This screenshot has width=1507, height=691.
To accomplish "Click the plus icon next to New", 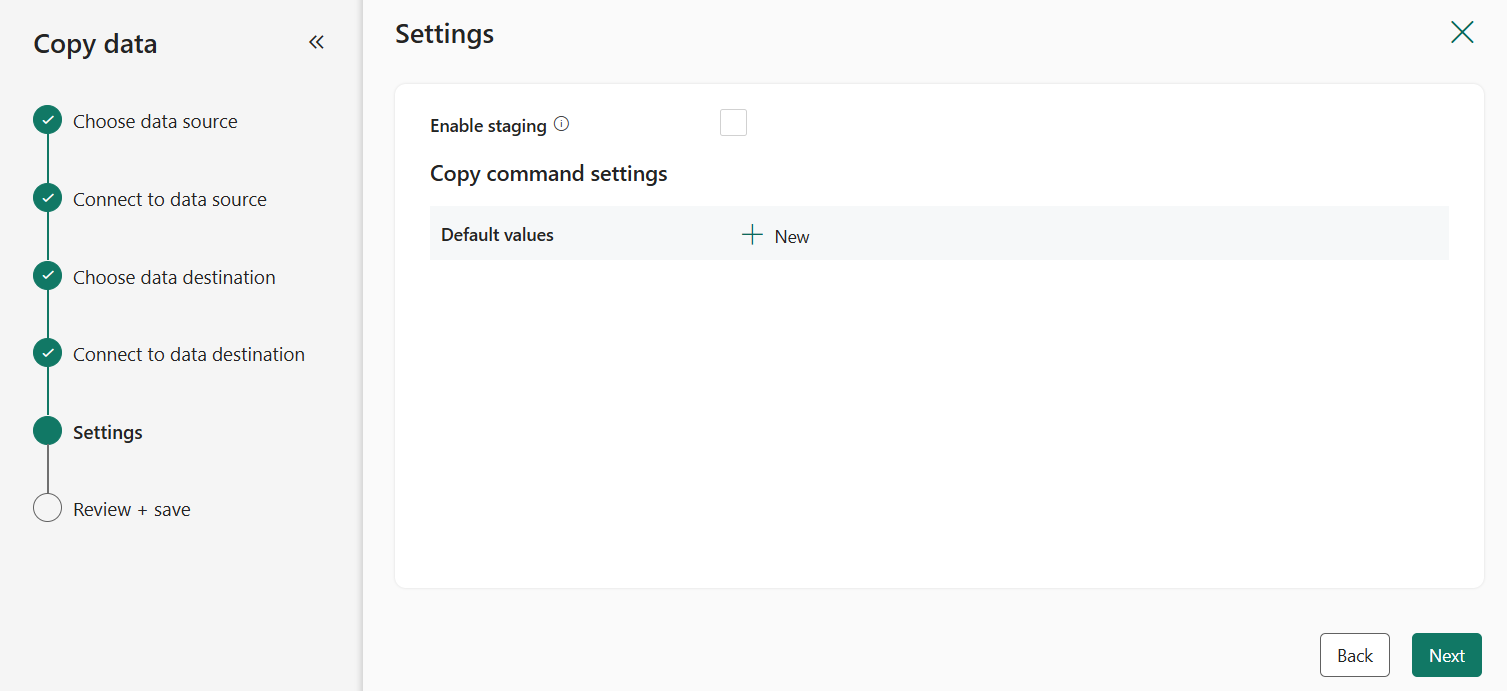I will [751, 234].
